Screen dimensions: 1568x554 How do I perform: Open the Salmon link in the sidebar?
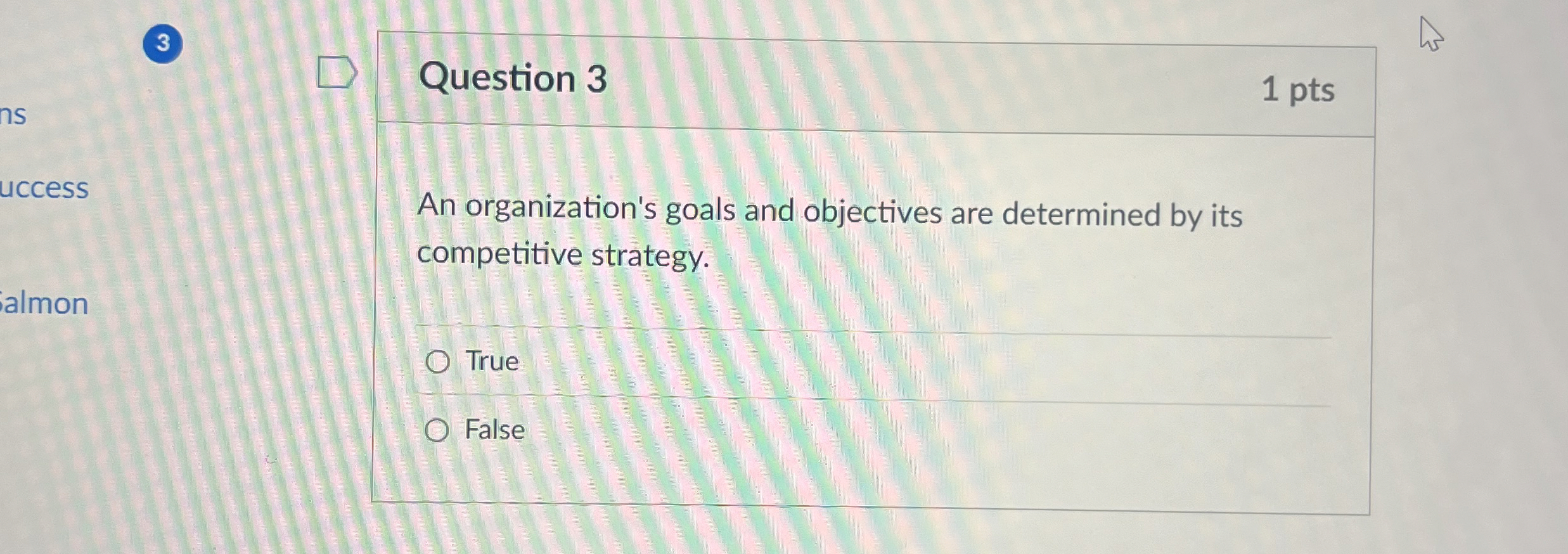coord(43,304)
